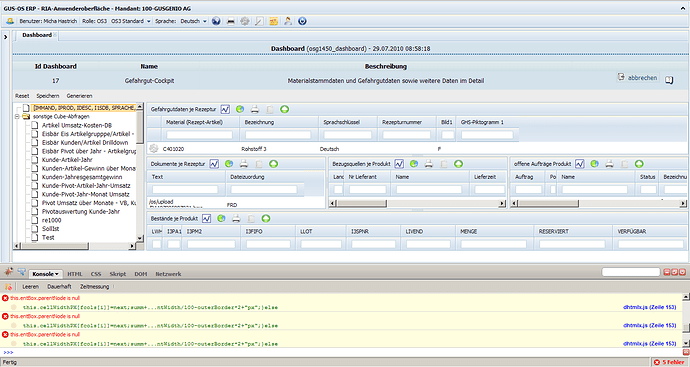The height and width of the screenshot is (367, 690).
Task: Click the blue round arrow icon in the top toolbar
Action: (x=302, y=21)
